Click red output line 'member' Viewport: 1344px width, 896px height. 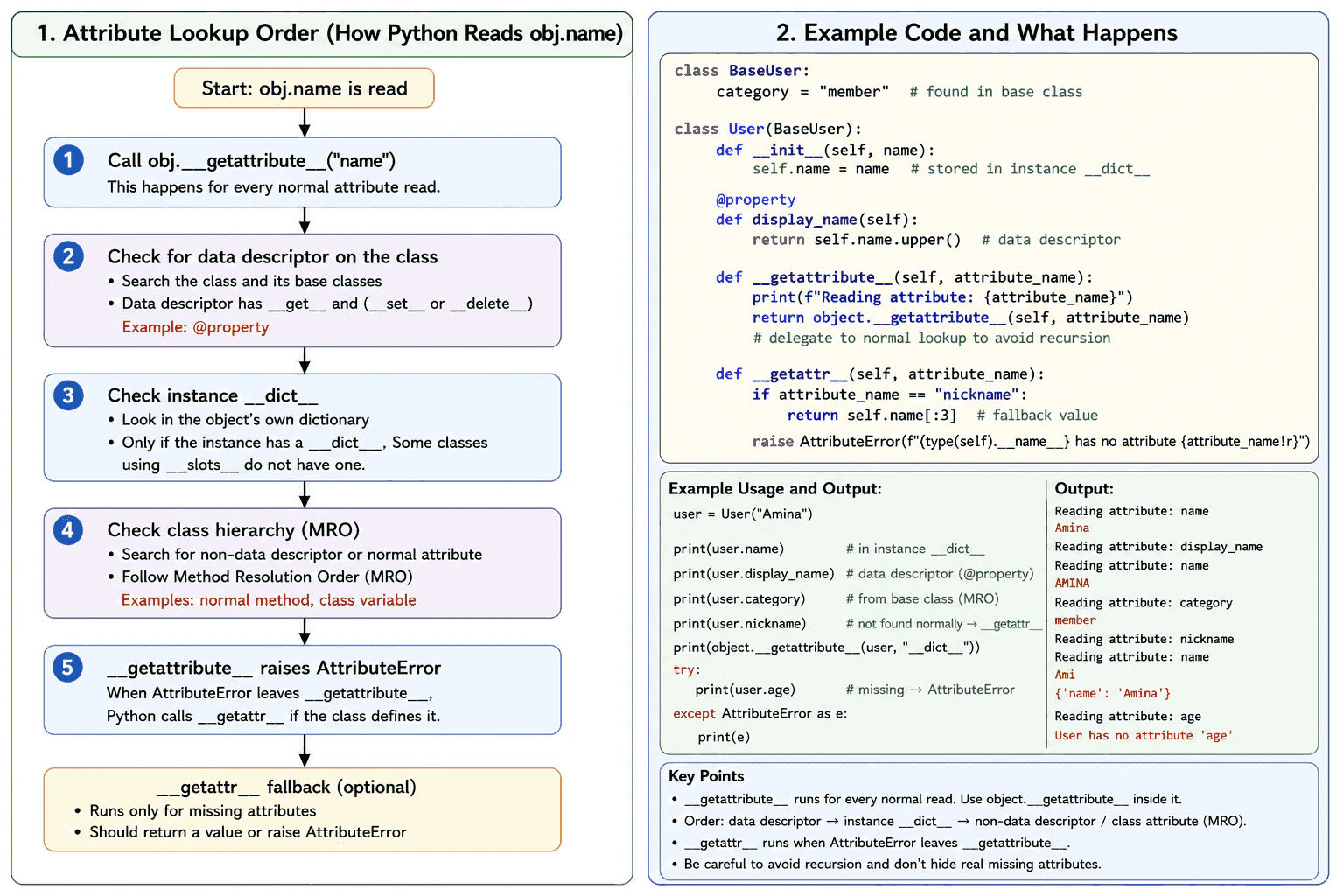click(x=1075, y=620)
